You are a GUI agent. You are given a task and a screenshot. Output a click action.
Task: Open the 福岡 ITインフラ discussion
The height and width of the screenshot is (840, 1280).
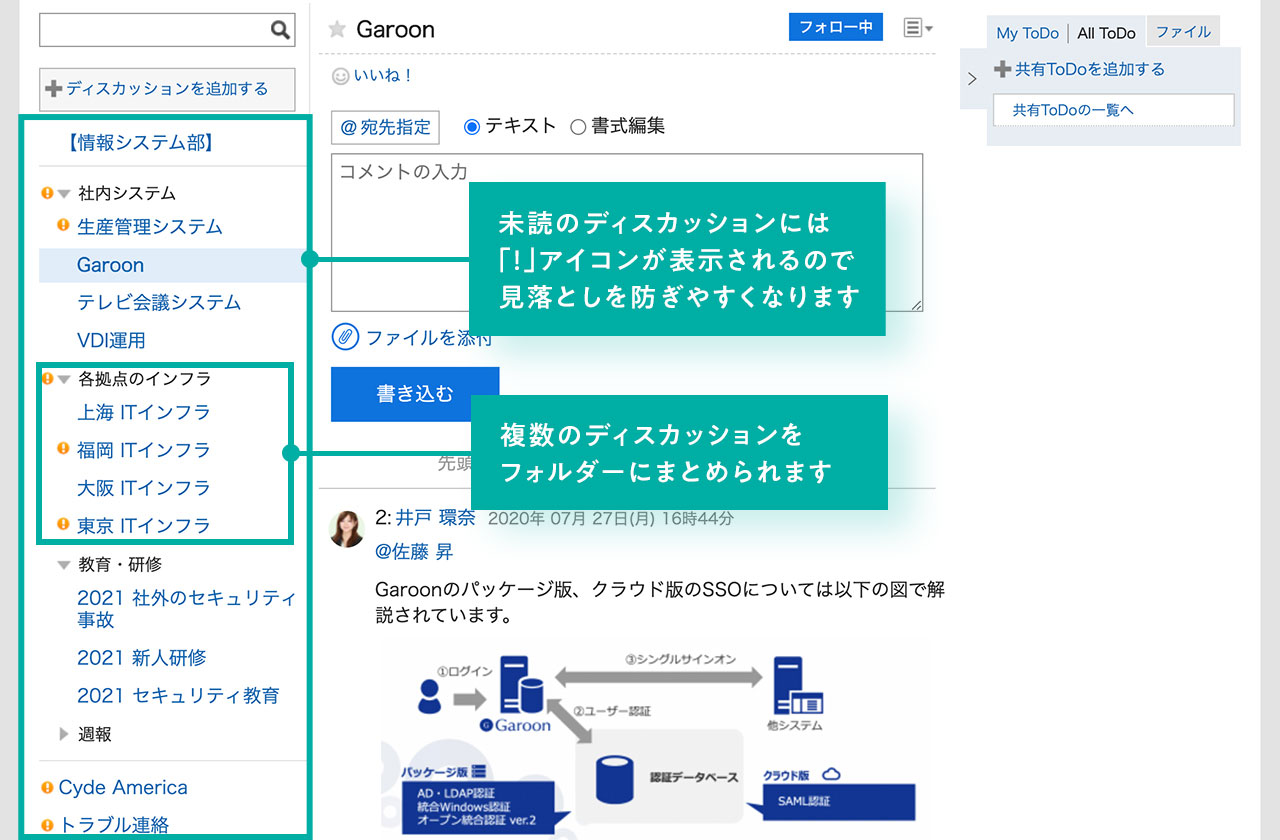pos(144,450)
